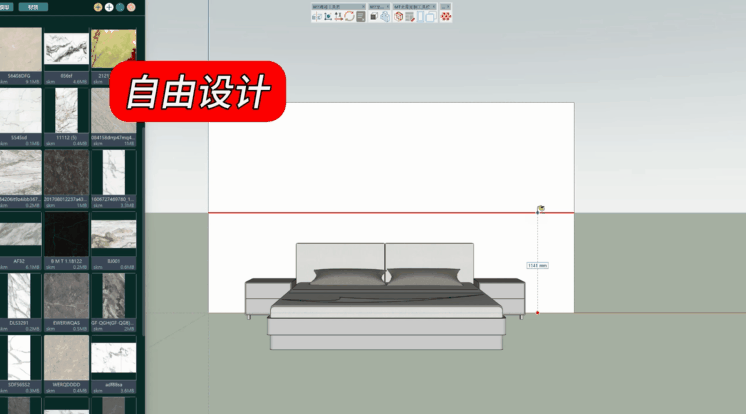The width and height of the screenshot is (746, 414).
Task: Select the circular arrows rotate icon
Action: 349,16
